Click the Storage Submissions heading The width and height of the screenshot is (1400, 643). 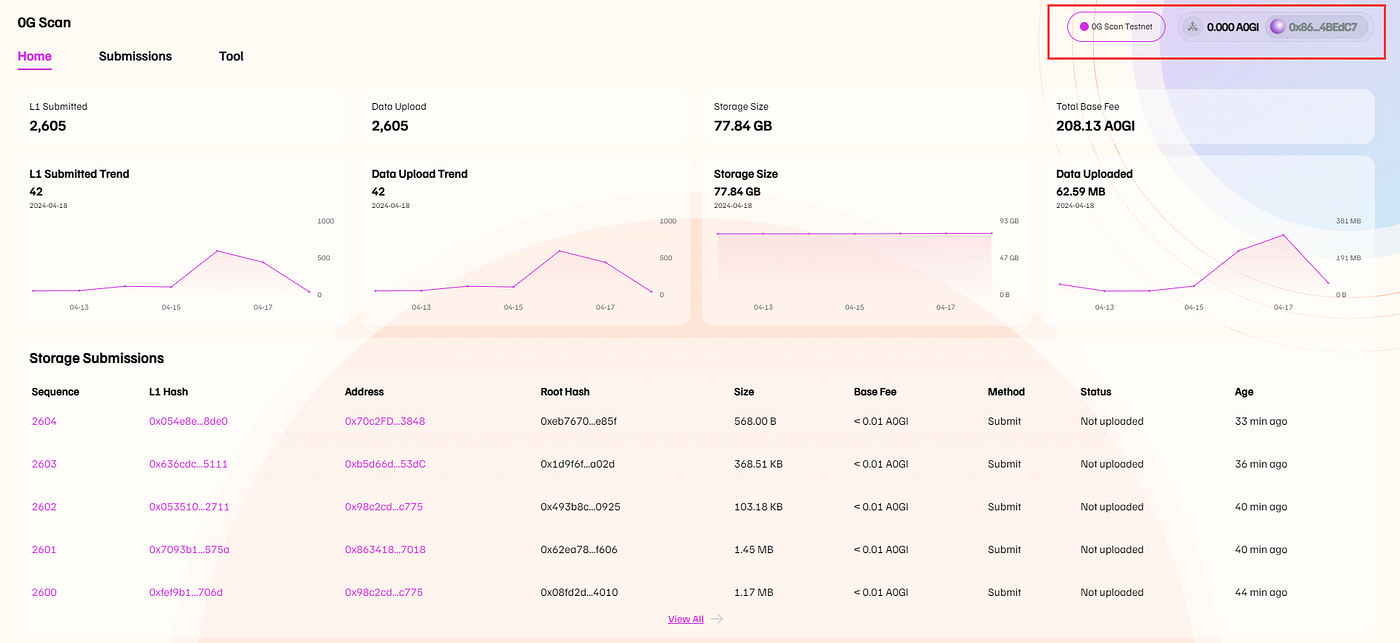(x=96, y=358)
